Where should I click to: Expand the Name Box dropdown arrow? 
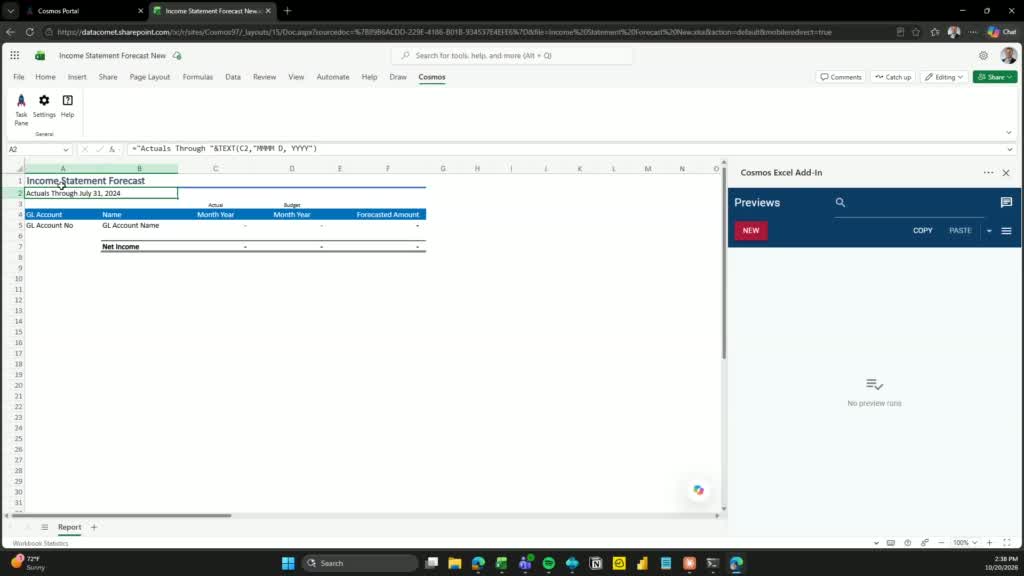(x=65, y=150)
